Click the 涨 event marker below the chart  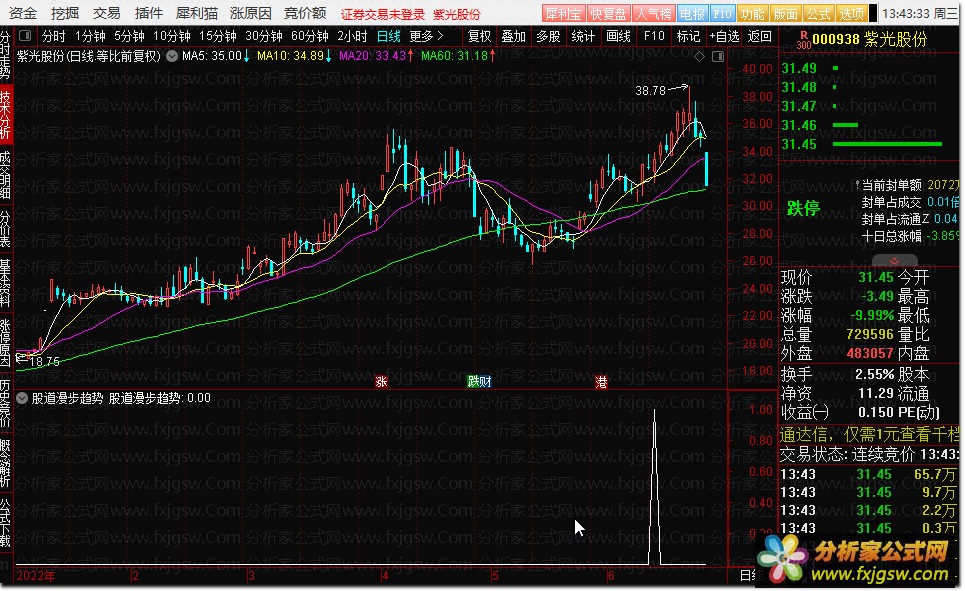pyautogui.click(x=382, y=382)
